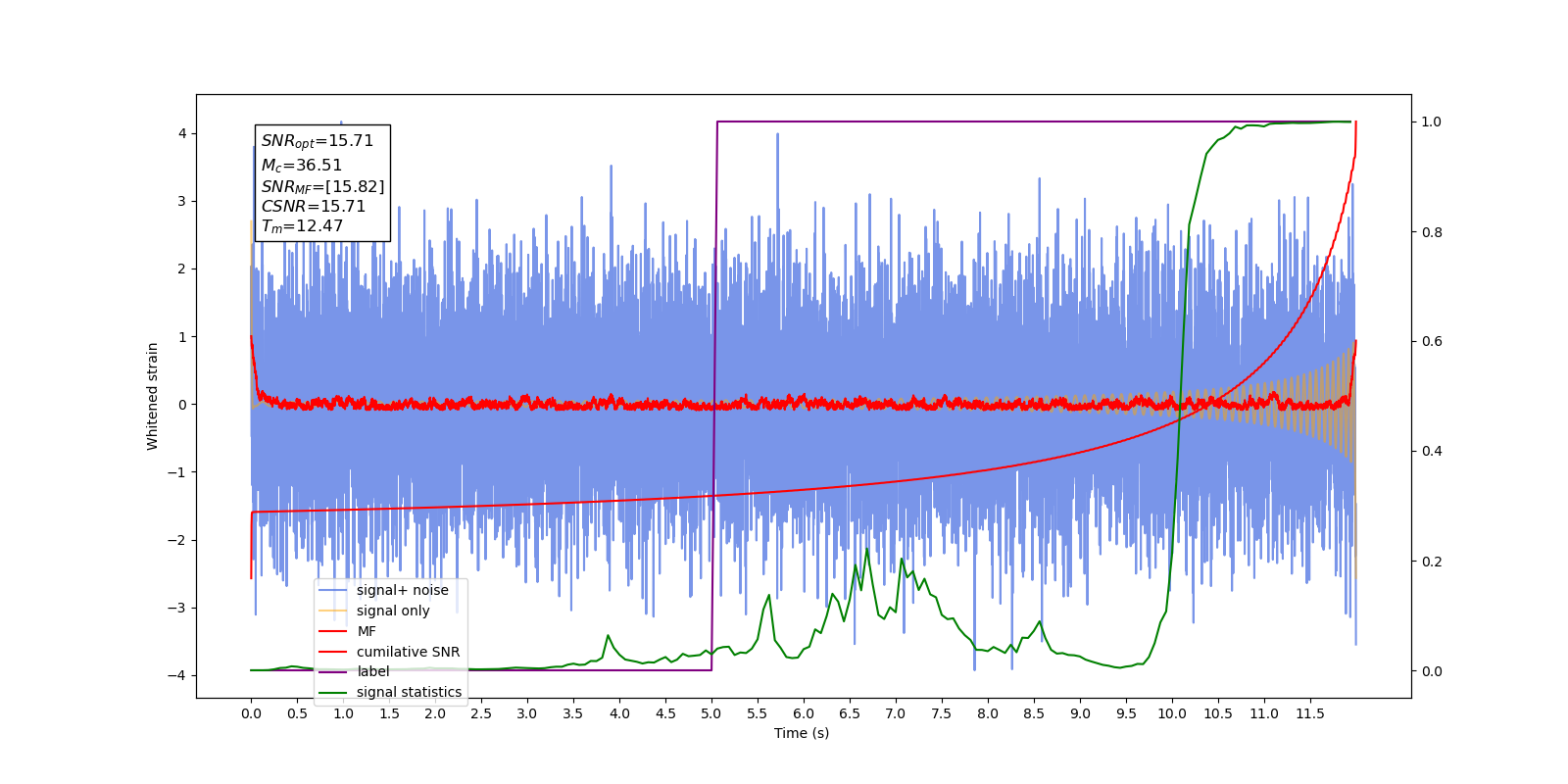Click the x-axis tick label 10.0
Screen dimensions: 1568x784
[x=1172, y=713]
